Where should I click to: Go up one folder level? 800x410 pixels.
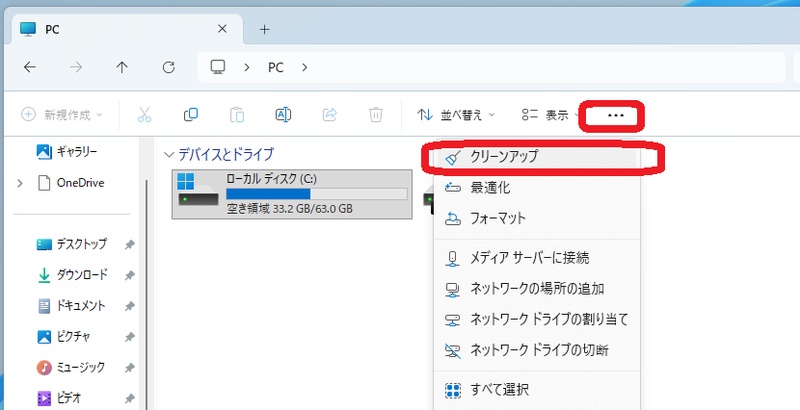click(121, 67)
